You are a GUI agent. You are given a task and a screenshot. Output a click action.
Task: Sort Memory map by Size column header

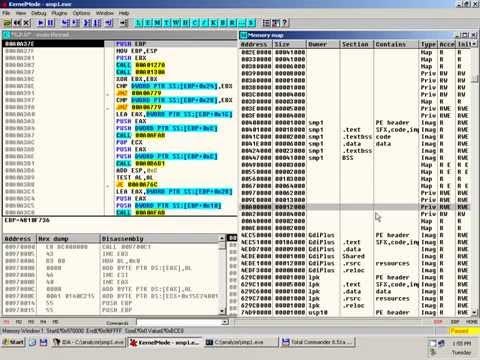[x=289, y=44]
